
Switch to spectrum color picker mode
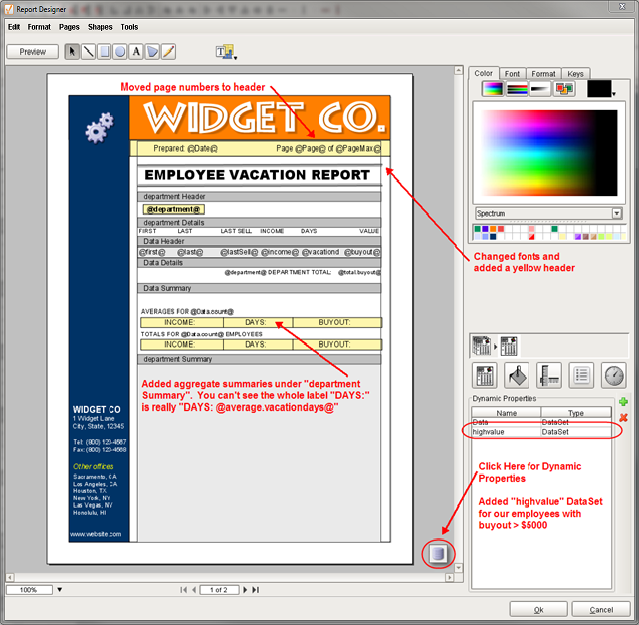click(493, 88)
